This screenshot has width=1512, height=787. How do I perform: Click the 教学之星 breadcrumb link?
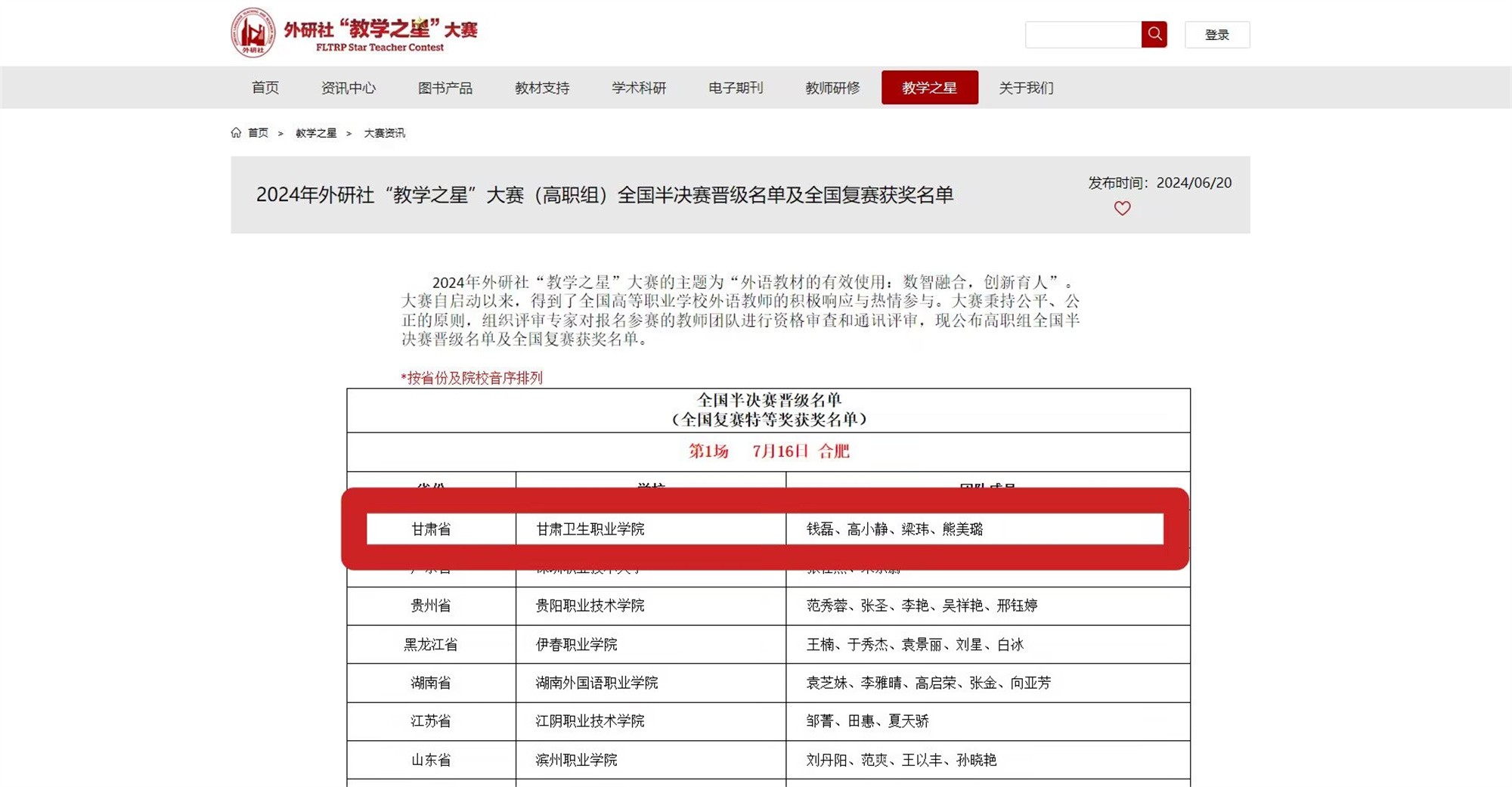pos(315,132)
